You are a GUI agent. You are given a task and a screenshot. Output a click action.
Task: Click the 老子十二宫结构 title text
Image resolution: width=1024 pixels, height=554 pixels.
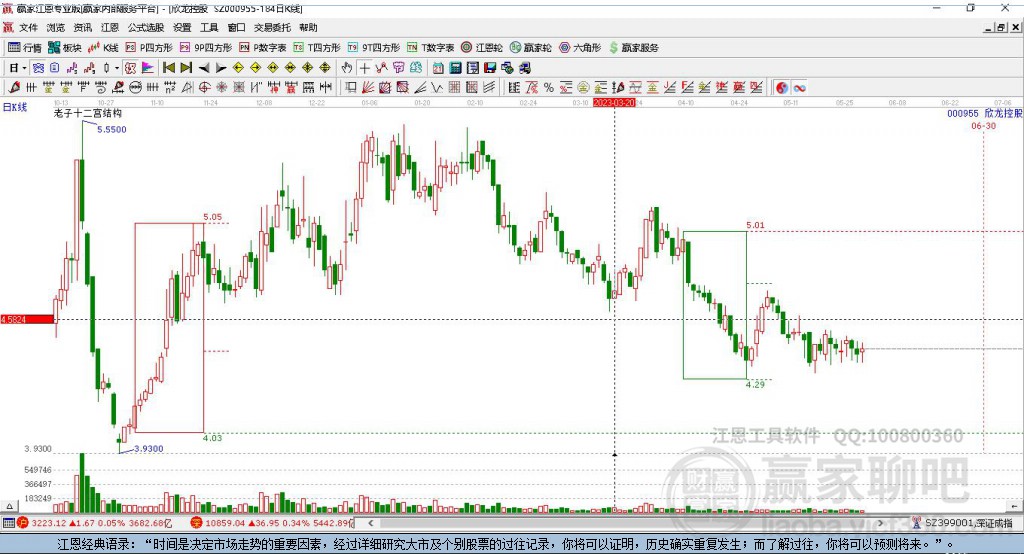[88, 114]
